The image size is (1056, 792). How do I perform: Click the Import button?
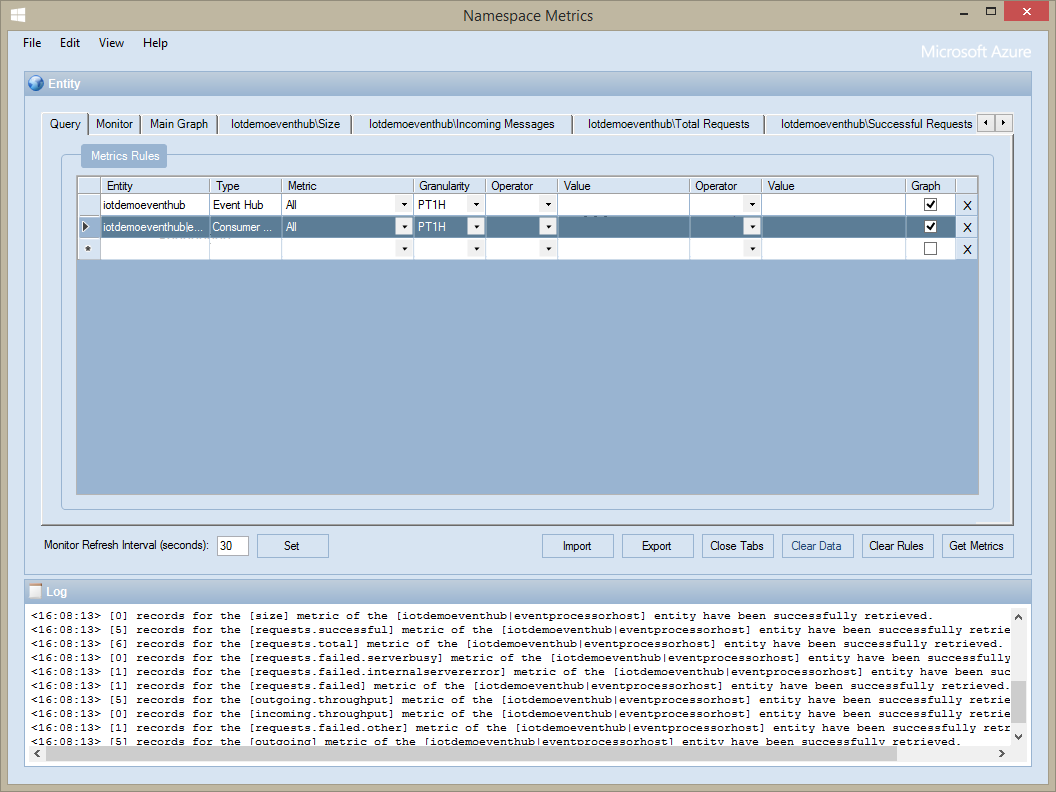577,546
